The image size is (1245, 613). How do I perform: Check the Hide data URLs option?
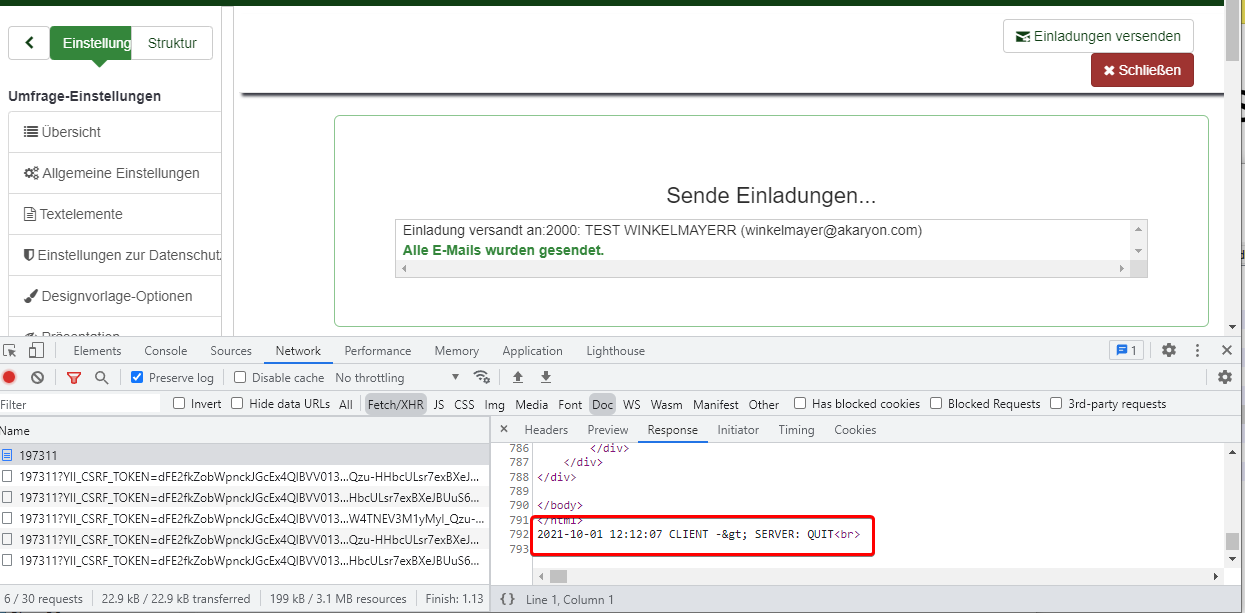click(x=237, y=404)
